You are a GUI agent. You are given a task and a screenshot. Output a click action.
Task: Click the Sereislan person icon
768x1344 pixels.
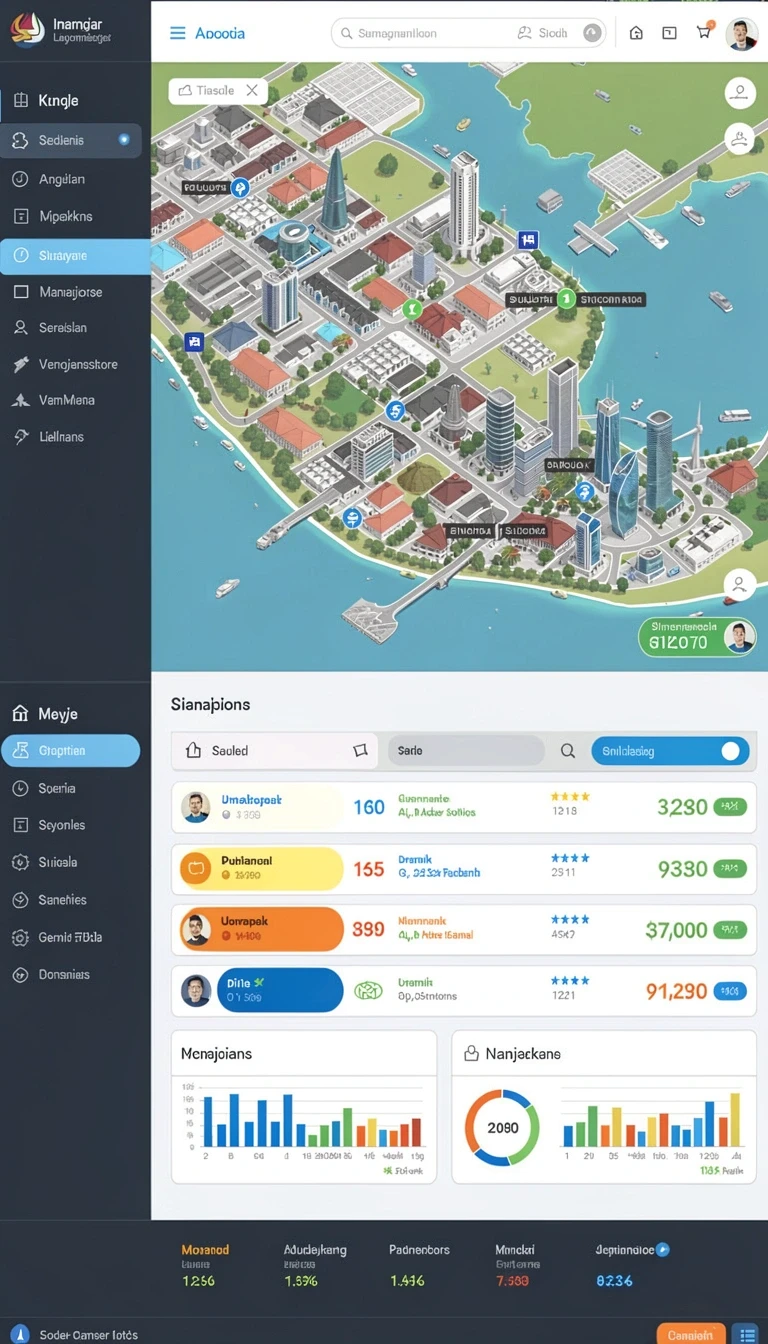pyautogui.click(x=20, y=327)
